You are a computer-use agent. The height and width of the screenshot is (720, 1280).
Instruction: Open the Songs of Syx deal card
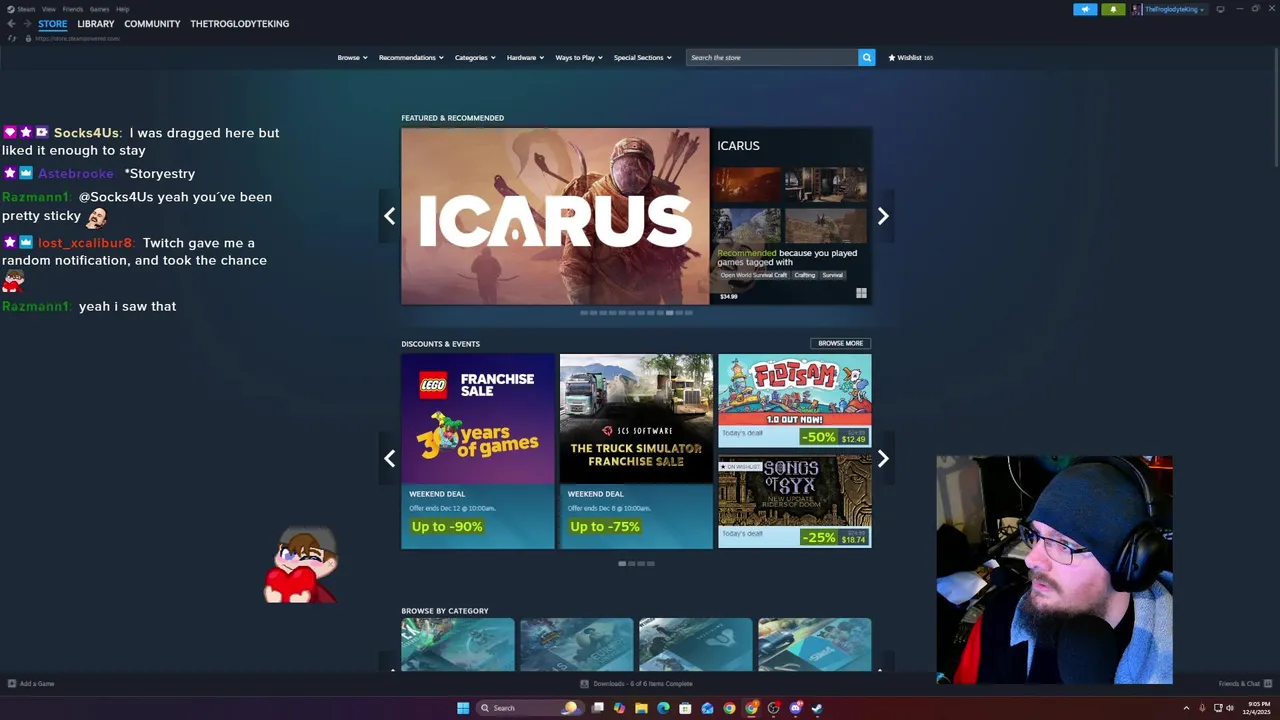coord(795,501)
